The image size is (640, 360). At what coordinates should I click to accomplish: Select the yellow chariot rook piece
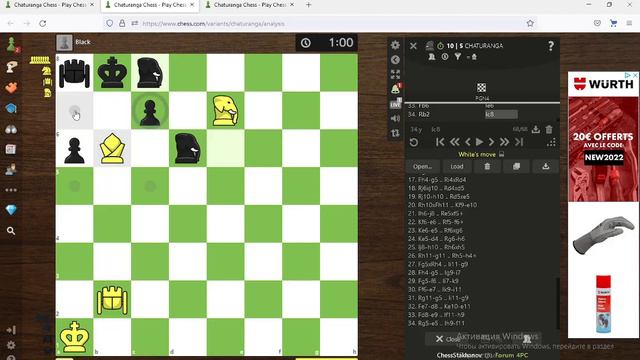(112, 300)
